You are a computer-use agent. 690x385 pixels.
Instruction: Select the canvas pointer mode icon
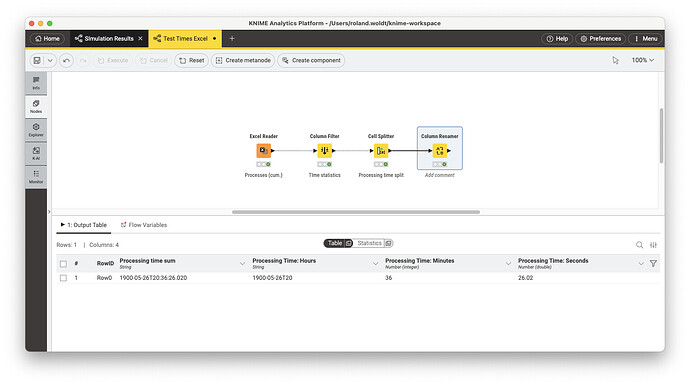pyautogui.click(x=615, y=60)
